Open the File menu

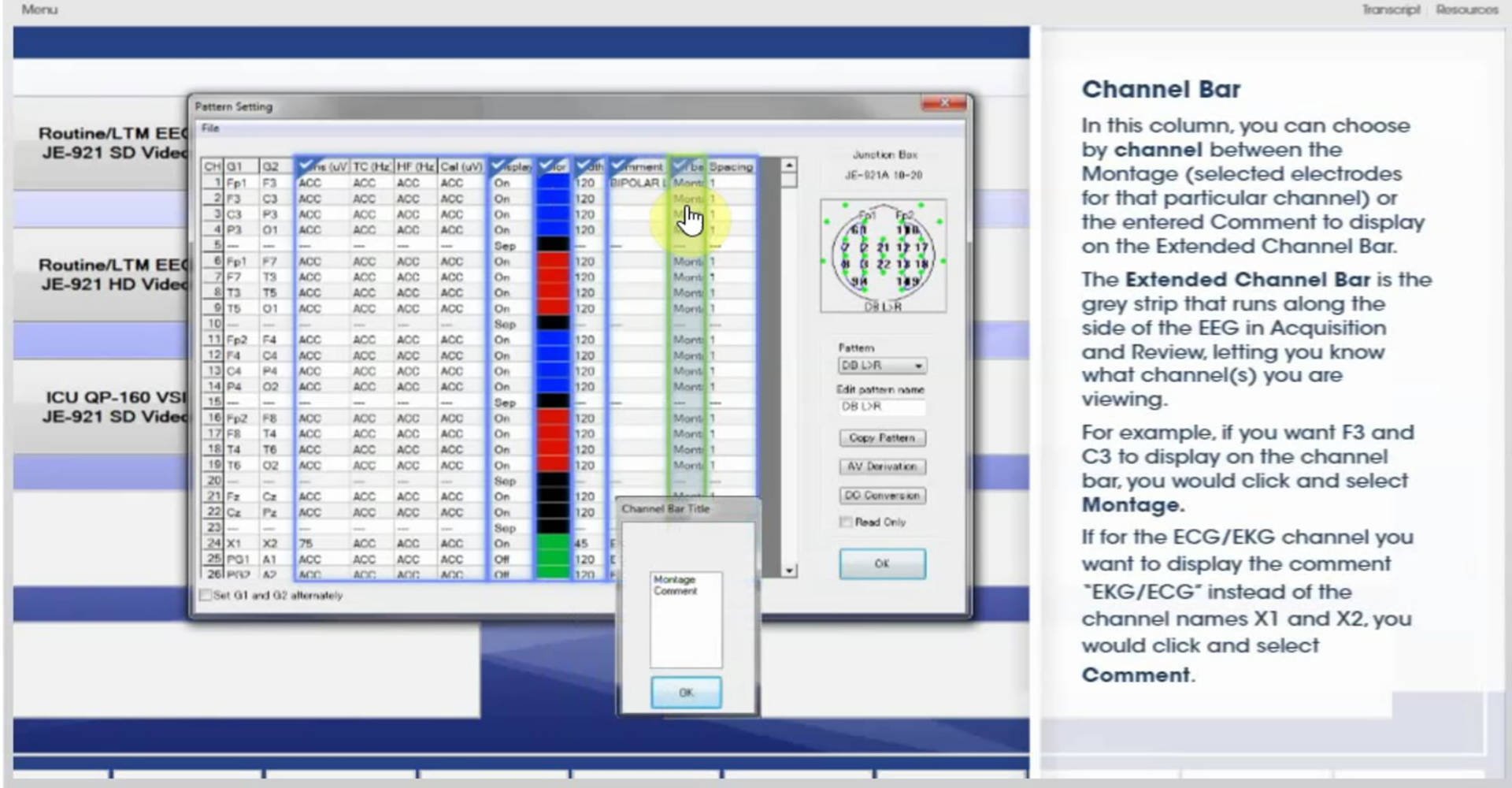[x=210, y=128]
